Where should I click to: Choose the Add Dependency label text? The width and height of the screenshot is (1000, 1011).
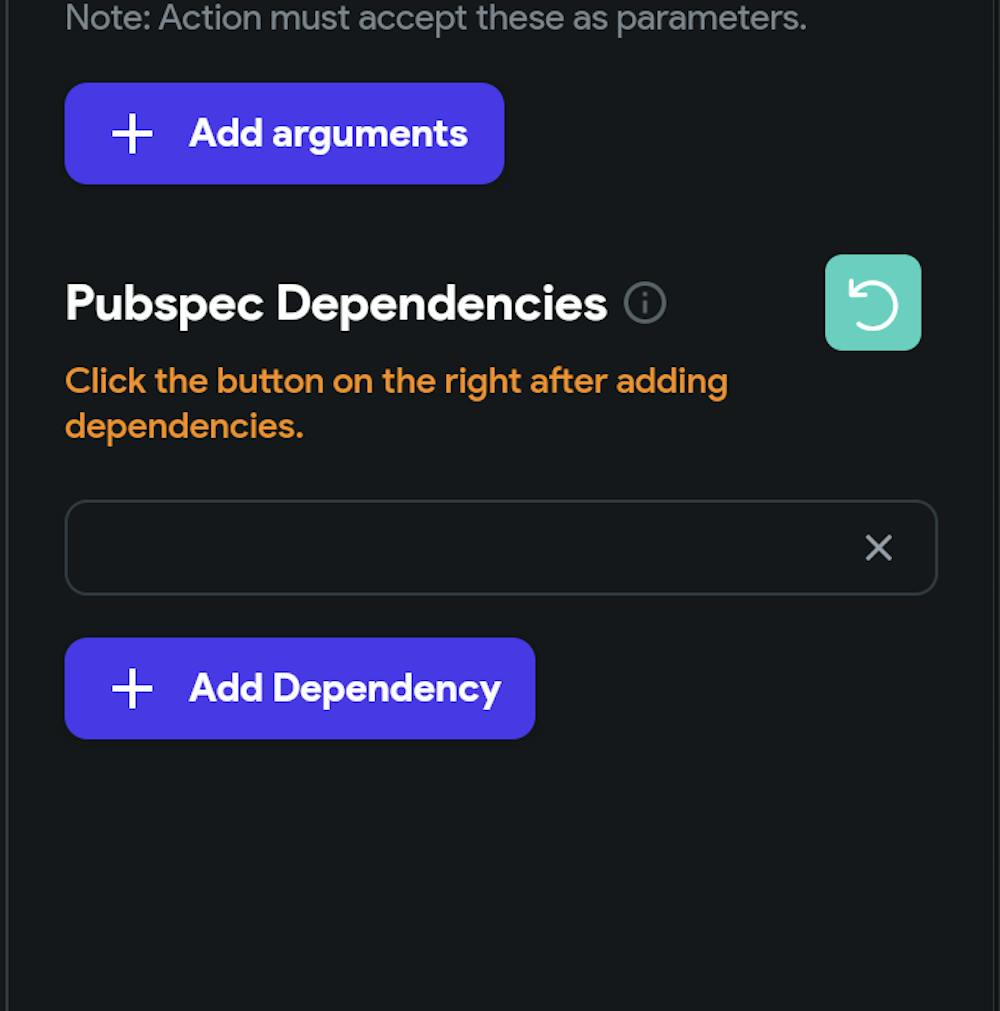[344, 688]
